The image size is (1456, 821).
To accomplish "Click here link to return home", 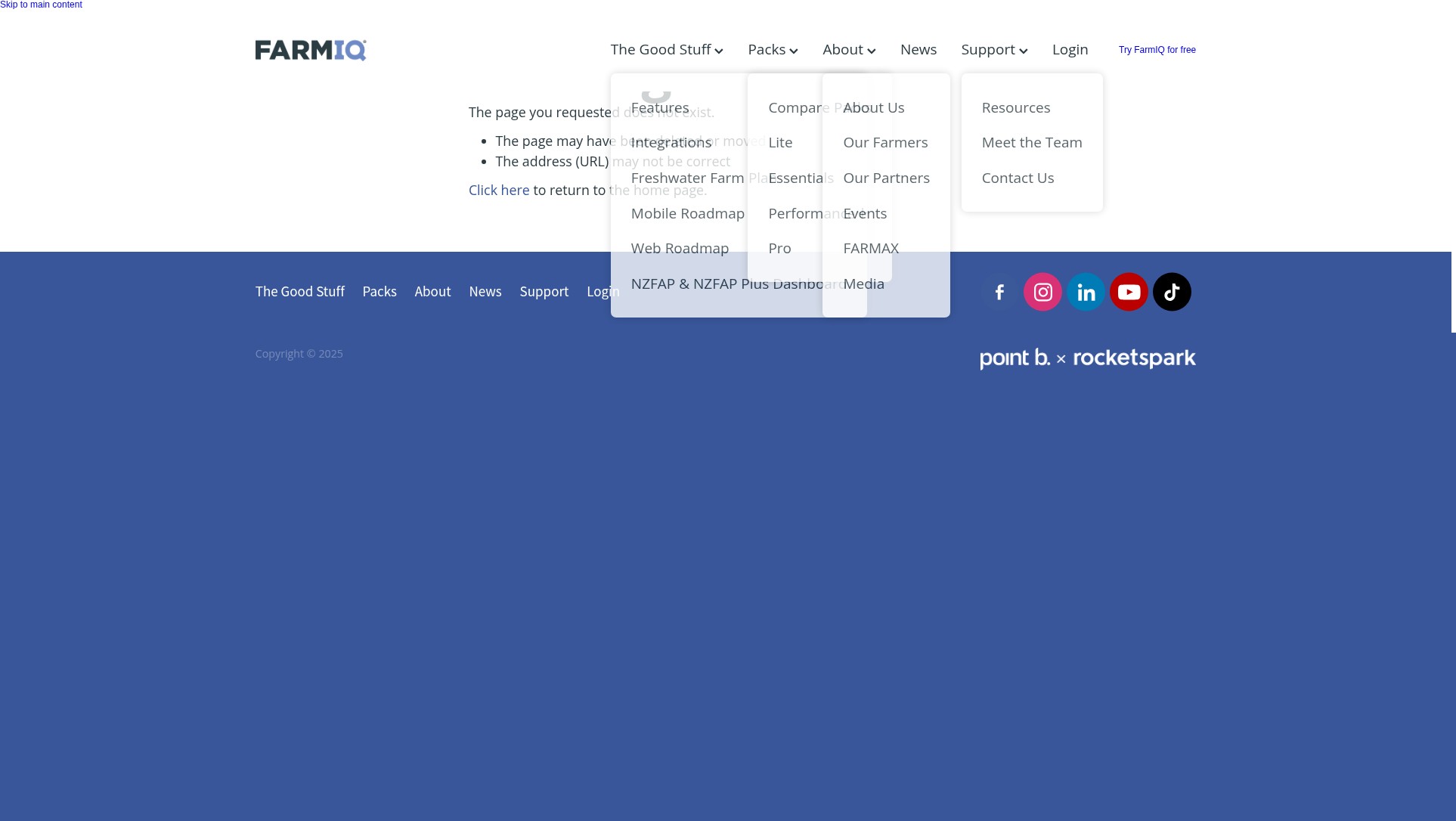I will click(x=499, y=190).
